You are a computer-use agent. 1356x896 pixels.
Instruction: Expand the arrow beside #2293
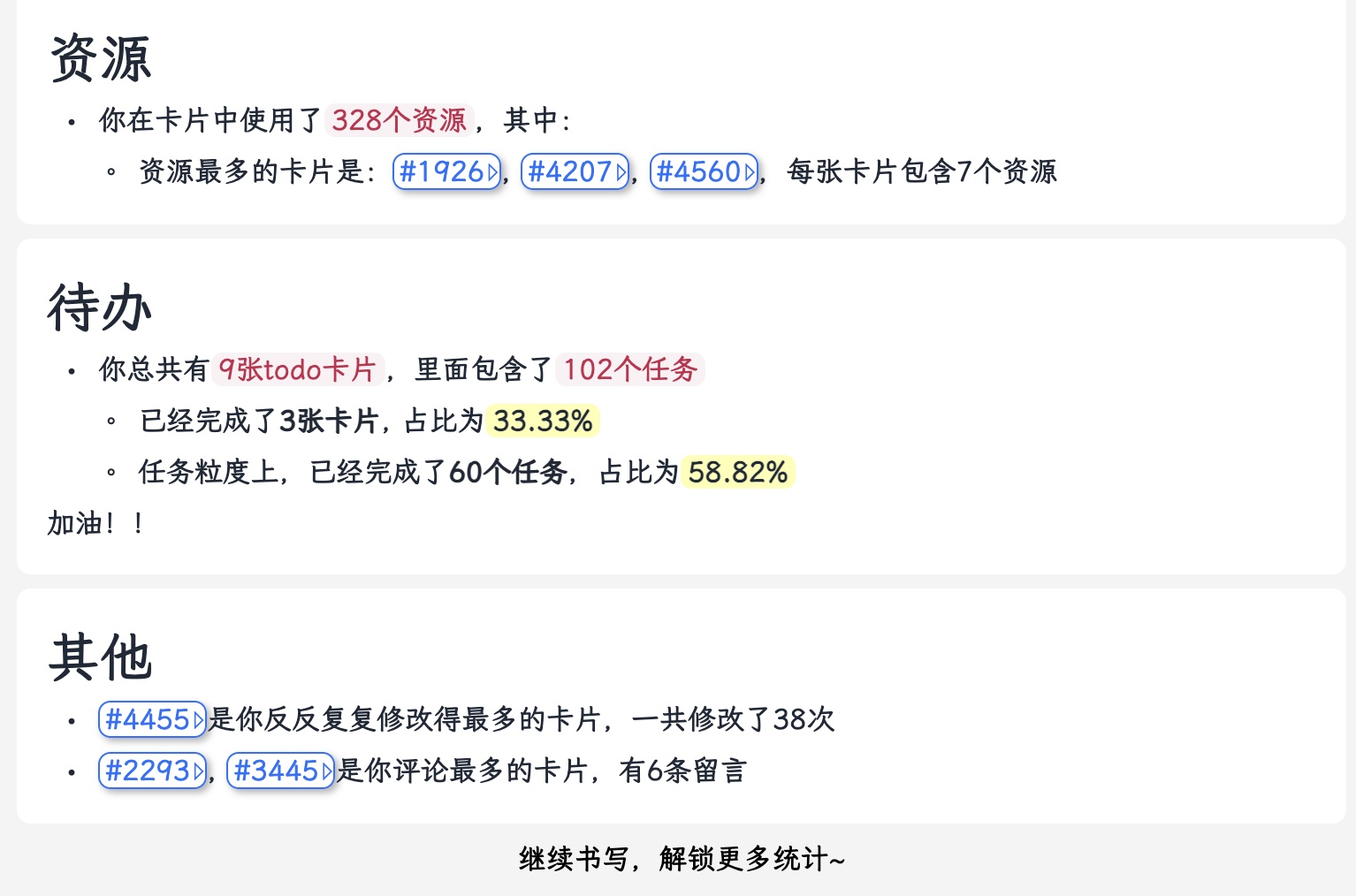pos(199,771)
